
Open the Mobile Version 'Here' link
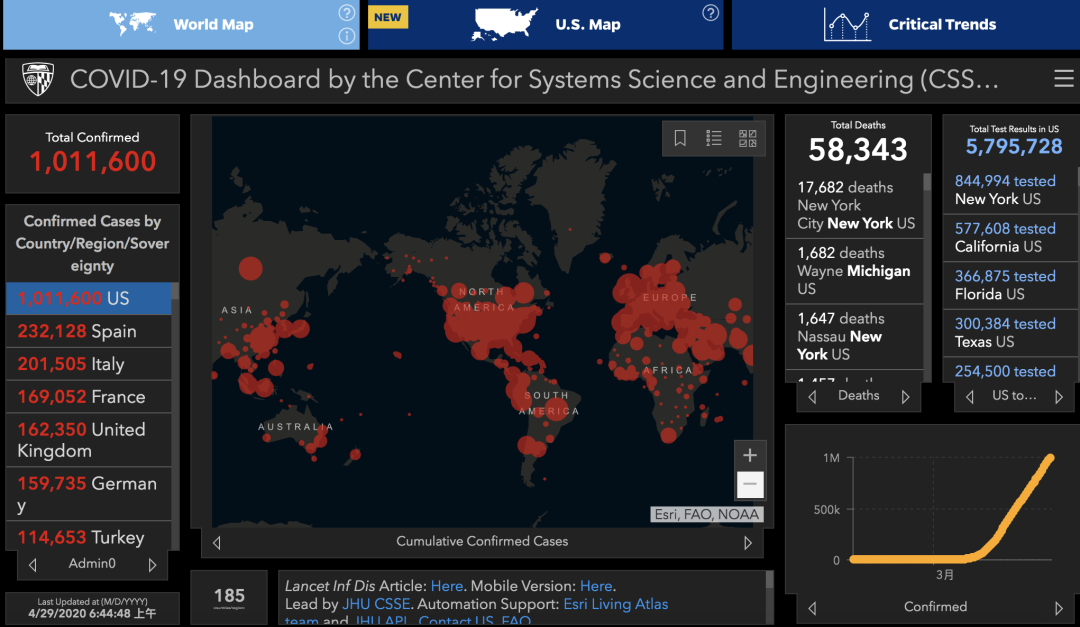(596, 586)
